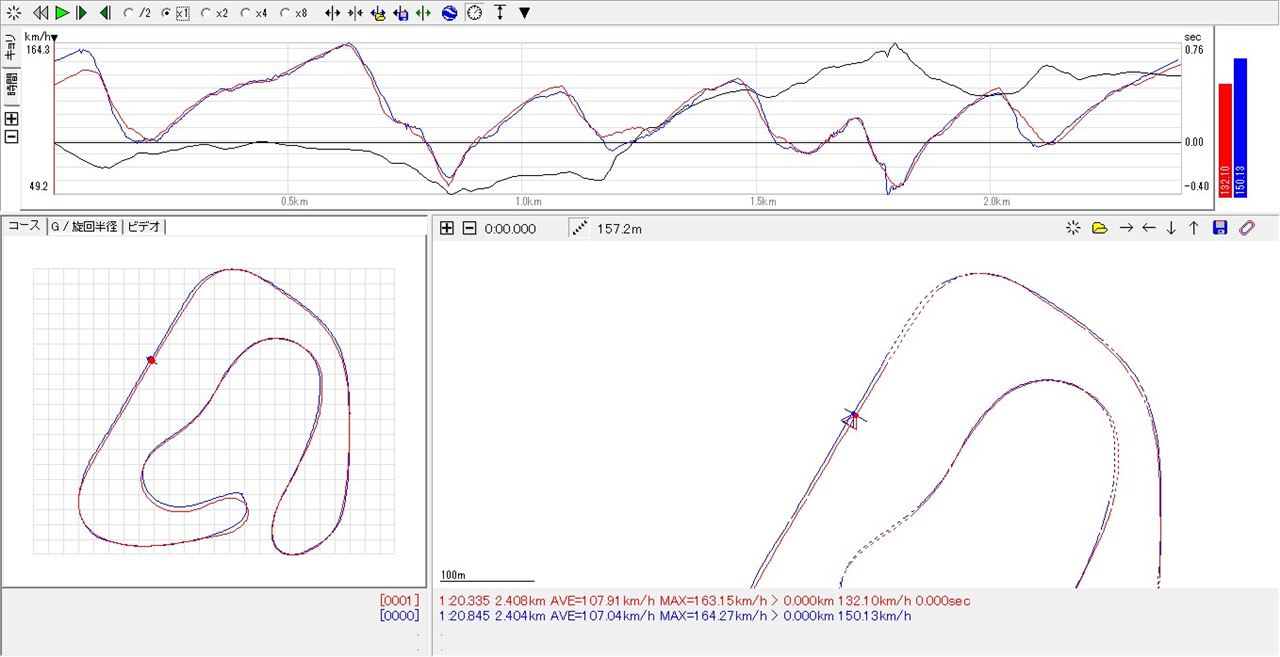Switch playback speed to x8
The height and width of the screenshot is (657, 1280).
(294, 13)
